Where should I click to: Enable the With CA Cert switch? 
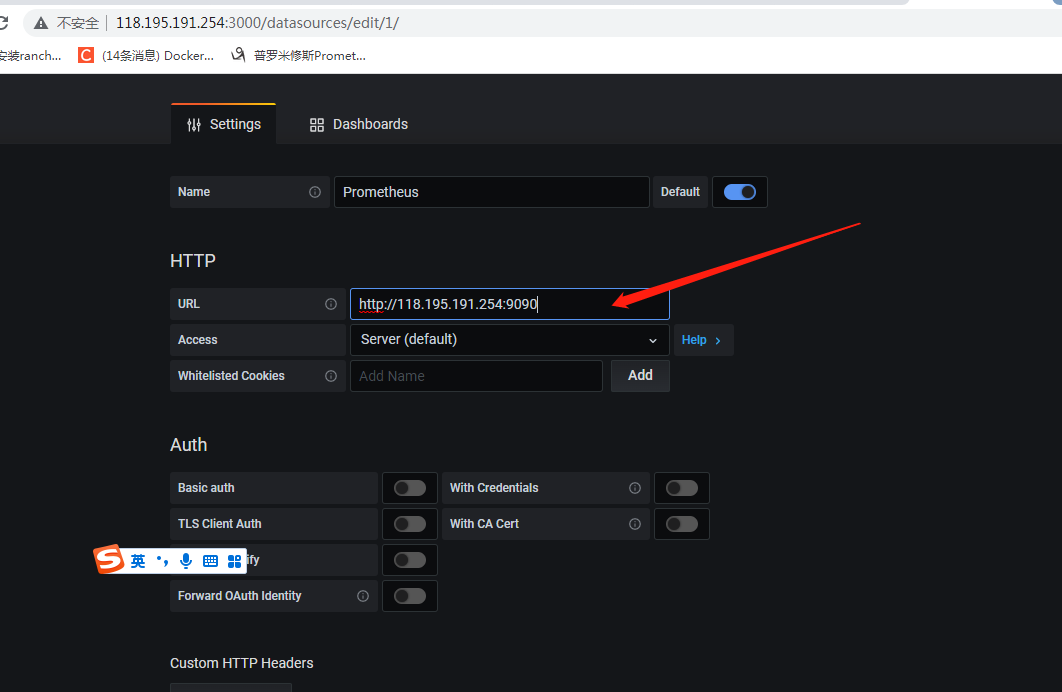(x=681, y=524)
